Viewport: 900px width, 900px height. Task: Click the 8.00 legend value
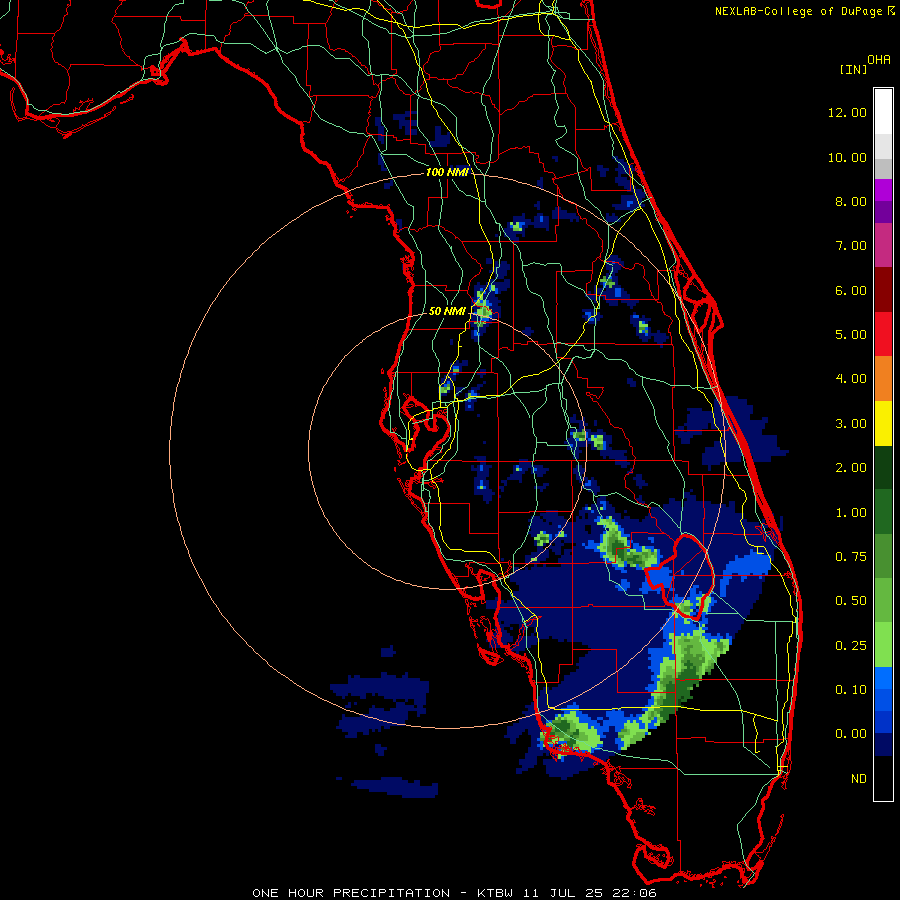click(851, 201)
